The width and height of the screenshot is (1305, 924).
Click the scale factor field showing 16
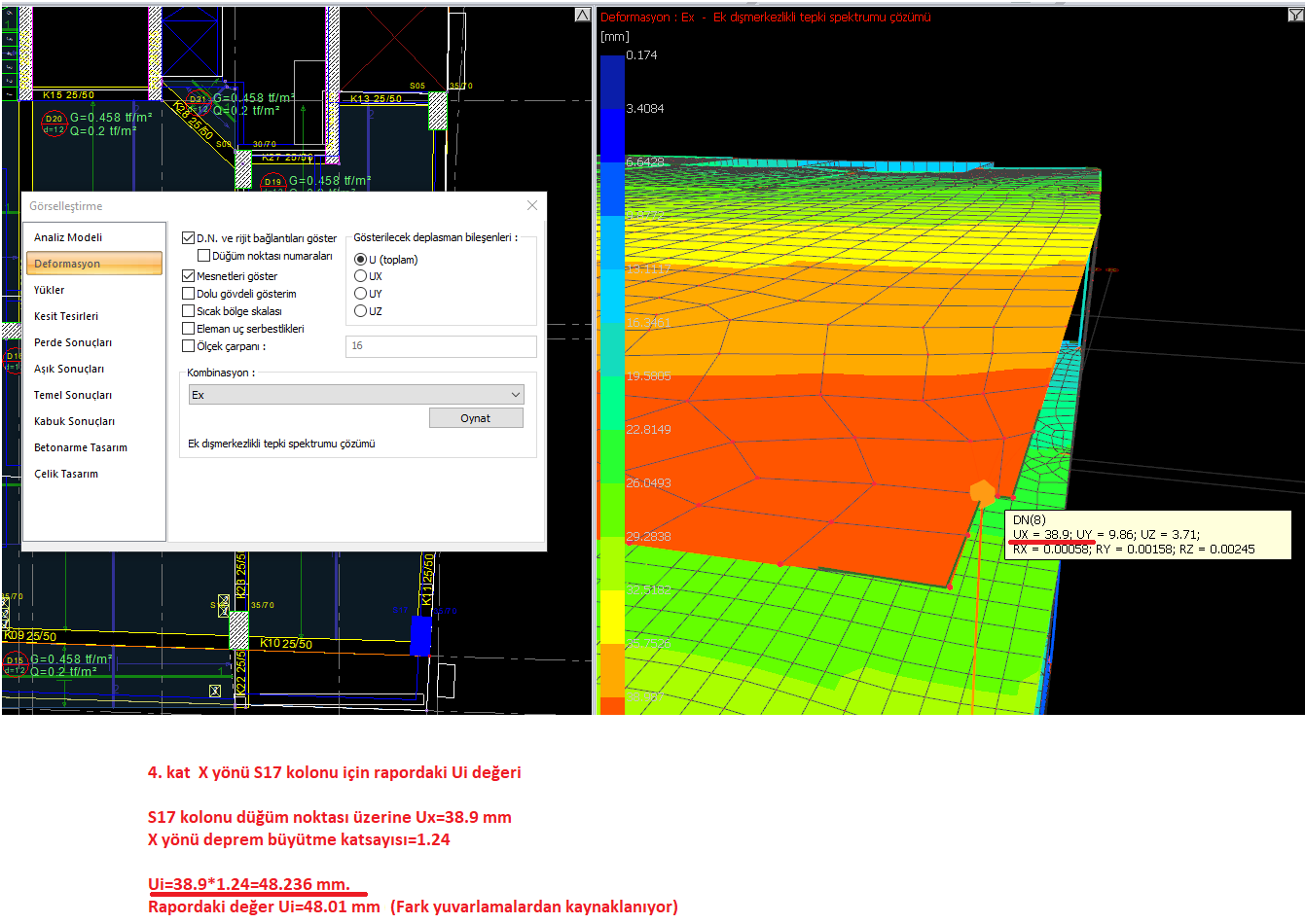(x=441, y=346)
